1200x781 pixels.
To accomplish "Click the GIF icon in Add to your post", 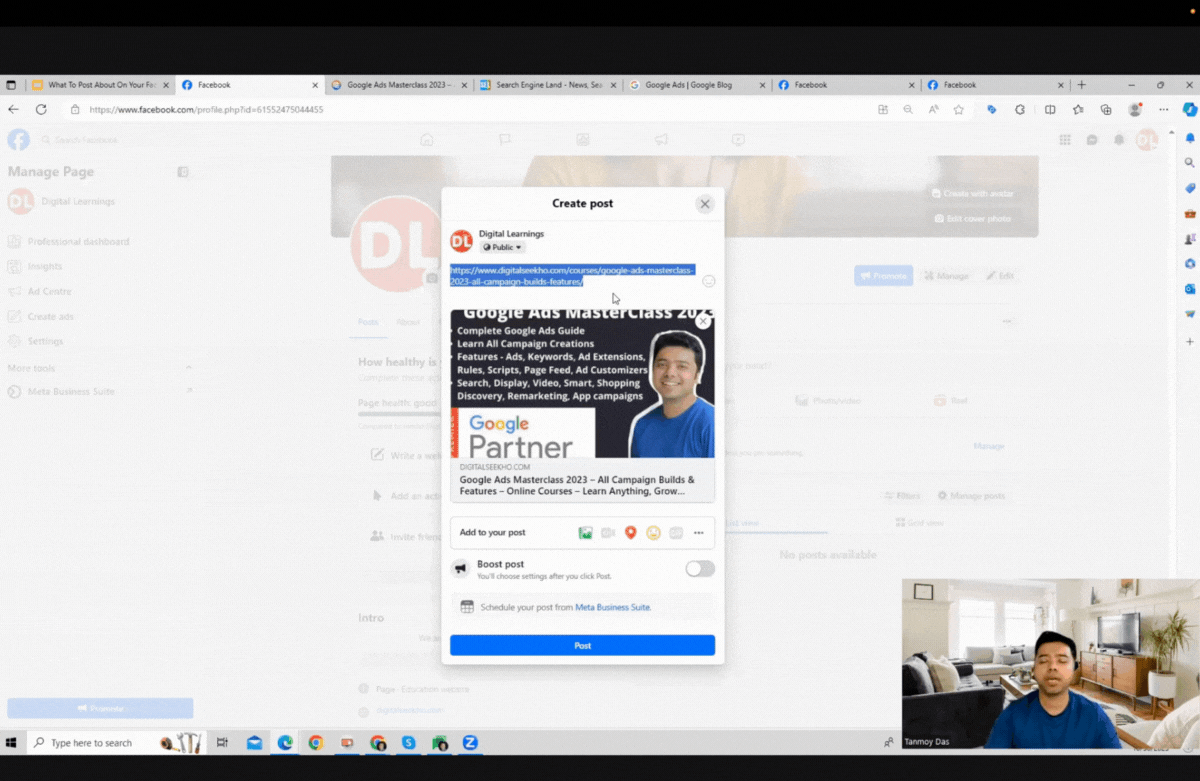I will (676, 533).
